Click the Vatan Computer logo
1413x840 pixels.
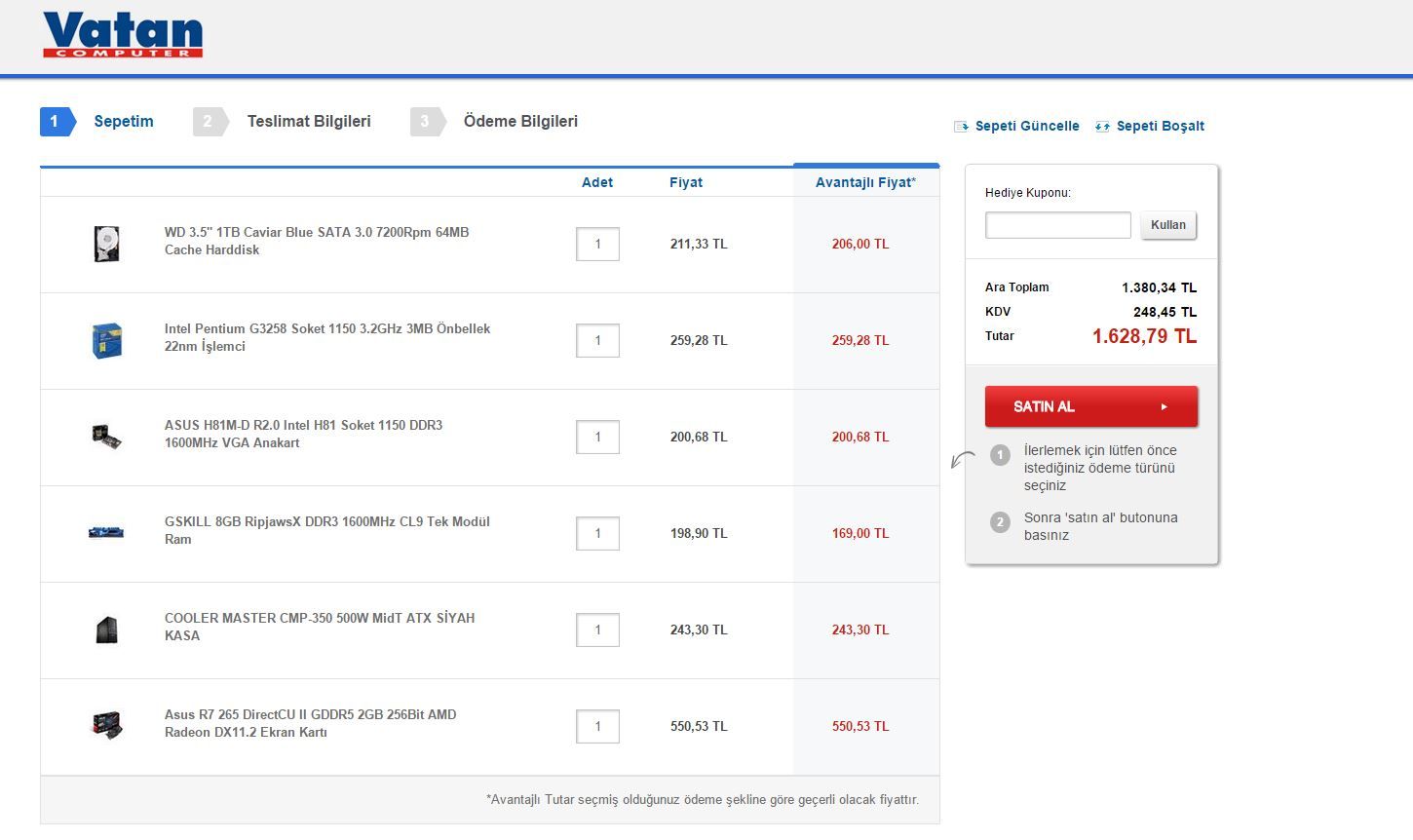123,35
